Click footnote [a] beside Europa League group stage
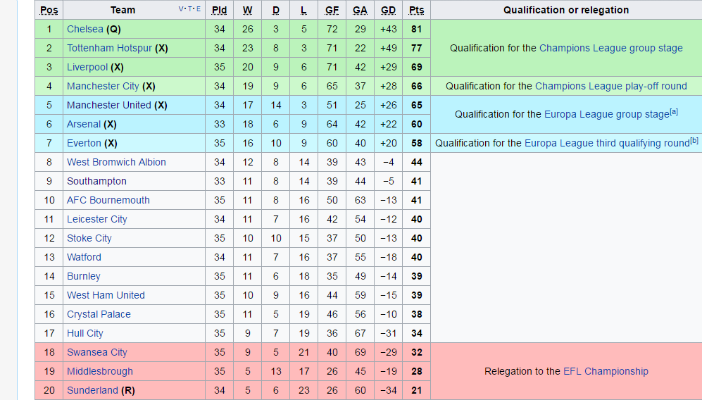Viewport: 702px width, 400px height. [x=674, y=112]
